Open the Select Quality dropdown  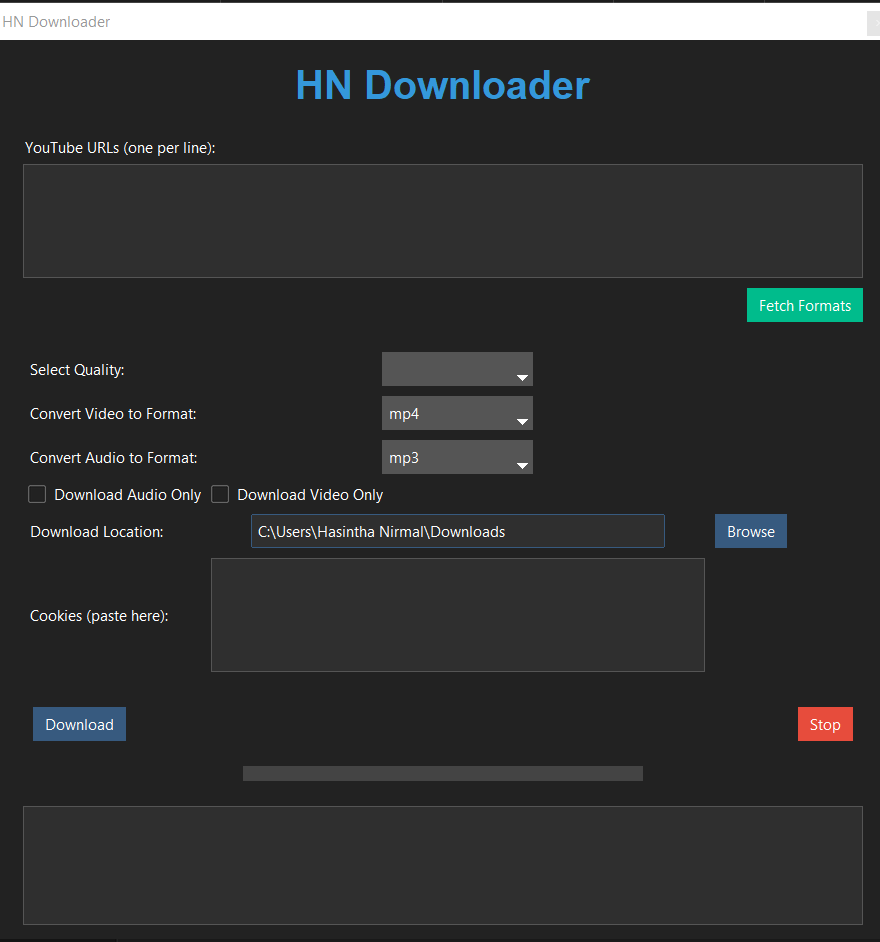coord(457,369)
